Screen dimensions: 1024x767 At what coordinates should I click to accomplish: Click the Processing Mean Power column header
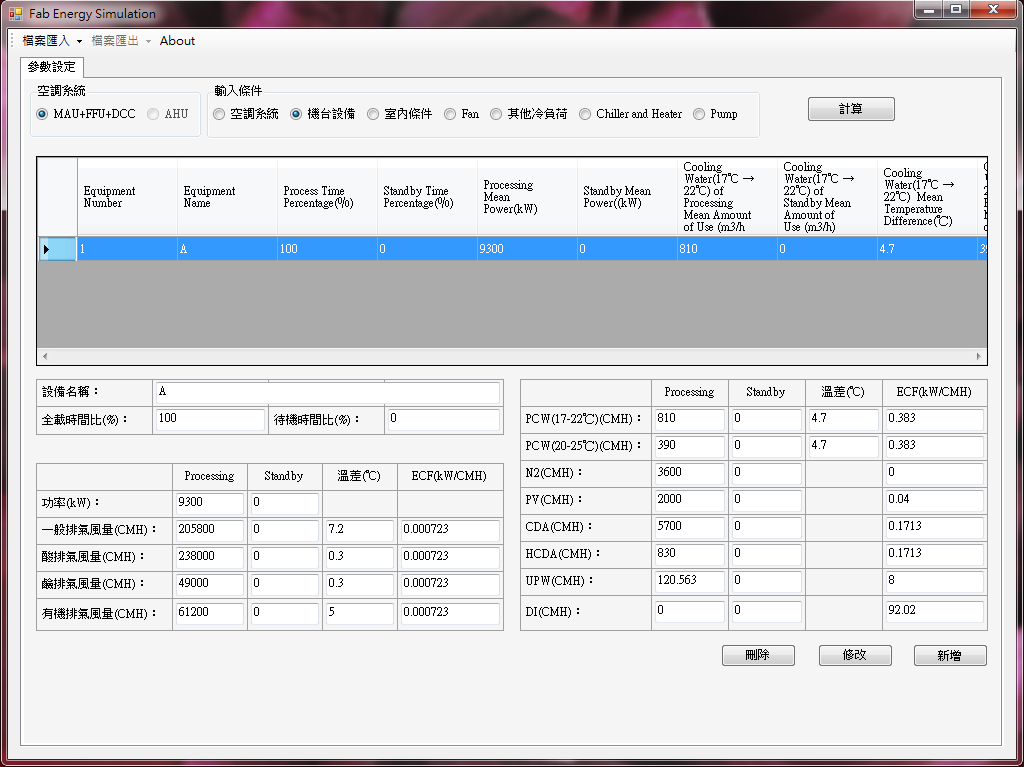point(527,197)
